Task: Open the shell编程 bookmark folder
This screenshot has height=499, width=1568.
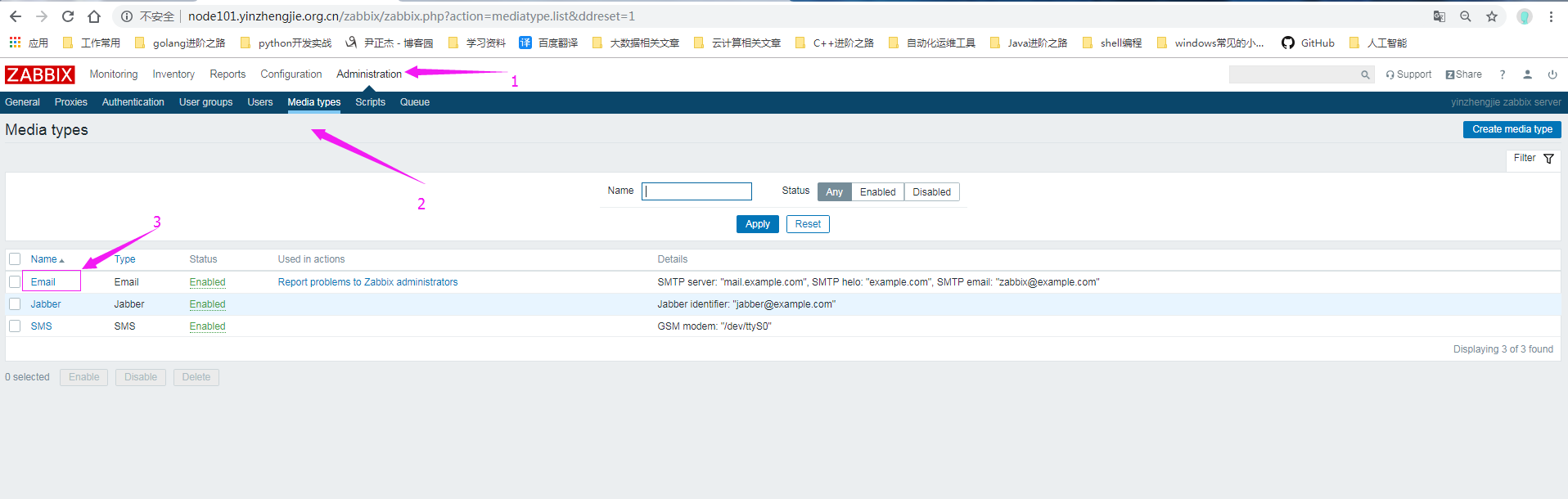Action: tap(1112, 43)
